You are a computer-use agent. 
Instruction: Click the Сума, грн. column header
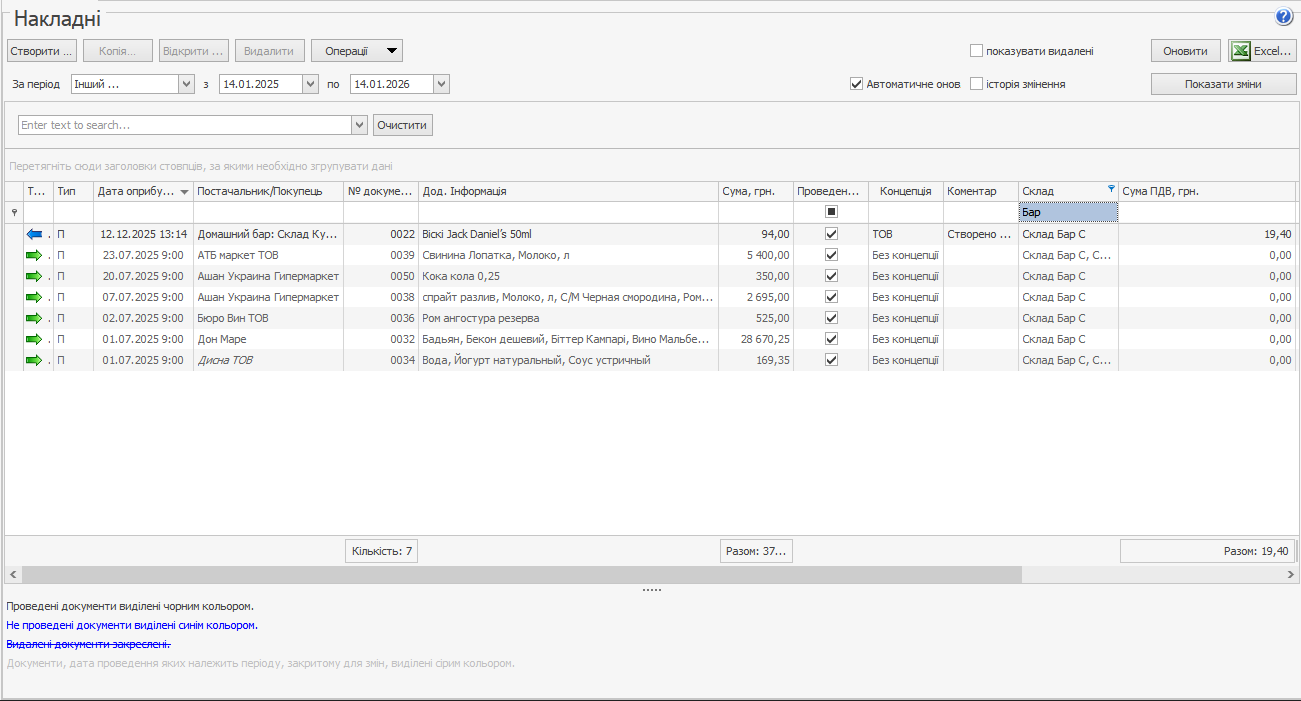pyautogui.click(x=755, y=191)
